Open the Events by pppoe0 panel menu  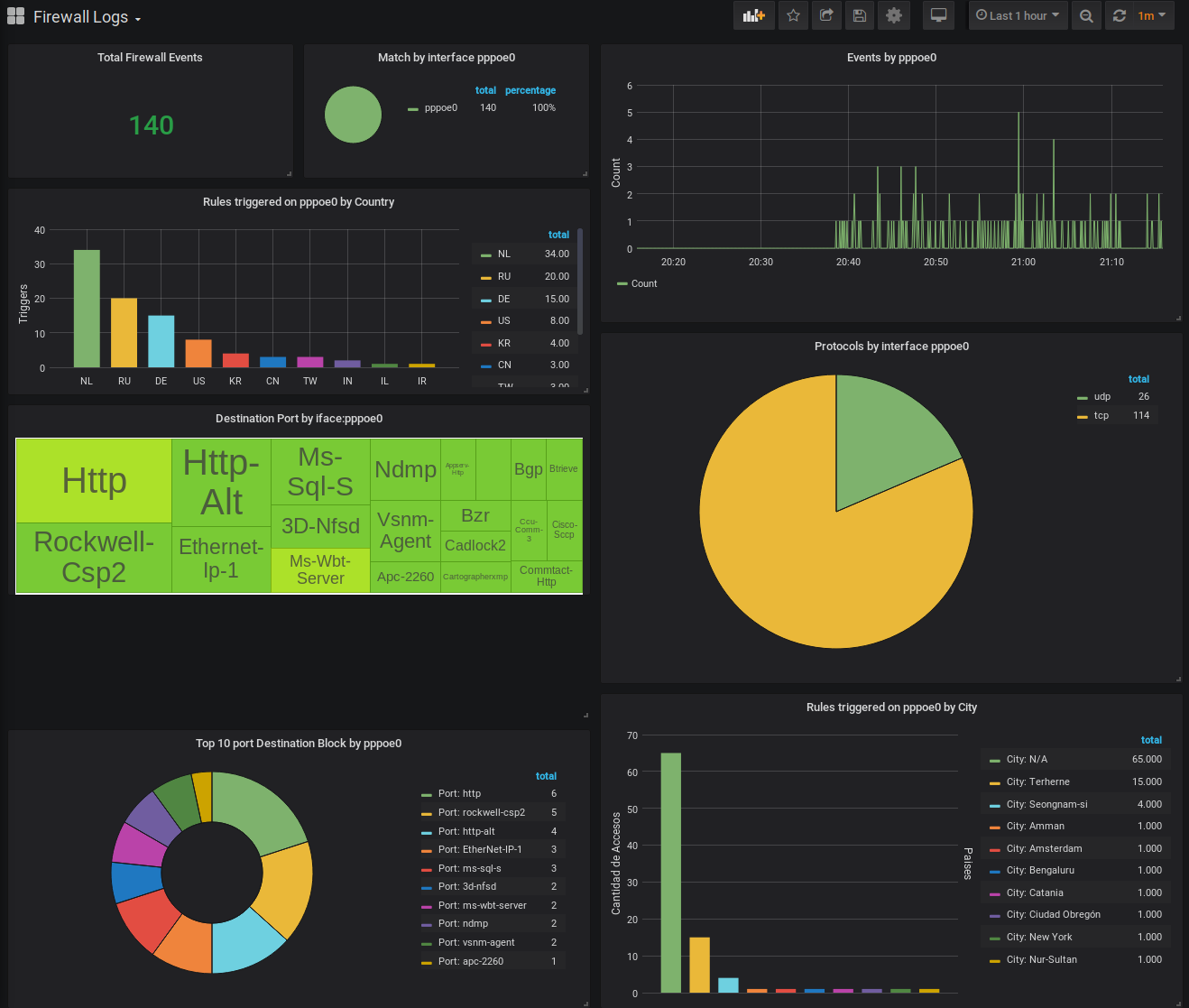pyautogui.click(x=890, y=58)
